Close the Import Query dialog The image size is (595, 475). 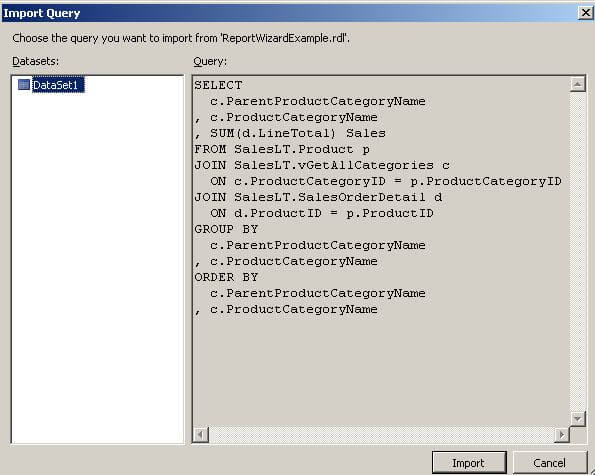[586, 13]
